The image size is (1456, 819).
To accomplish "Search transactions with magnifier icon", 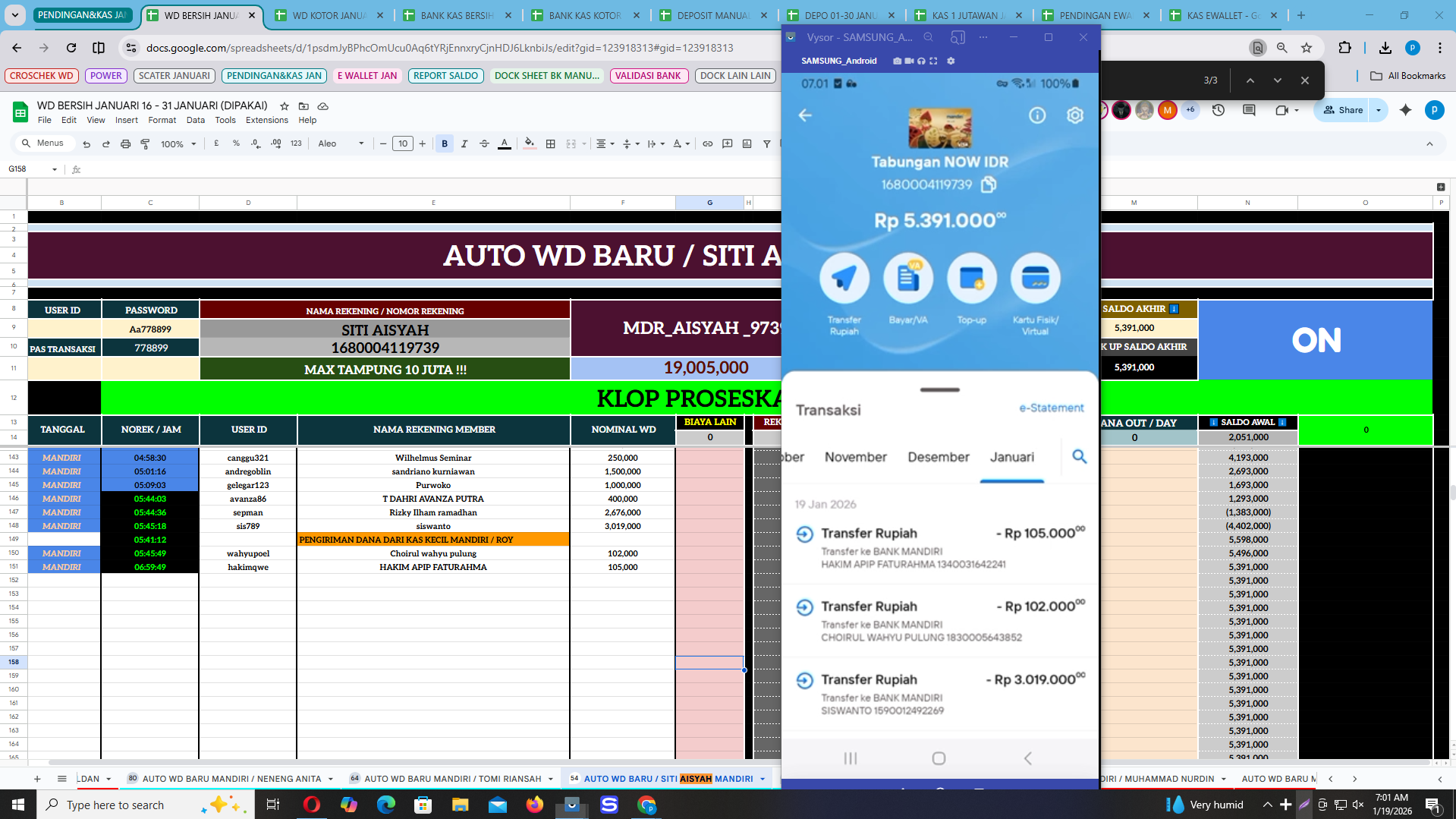I will 1080,456.
